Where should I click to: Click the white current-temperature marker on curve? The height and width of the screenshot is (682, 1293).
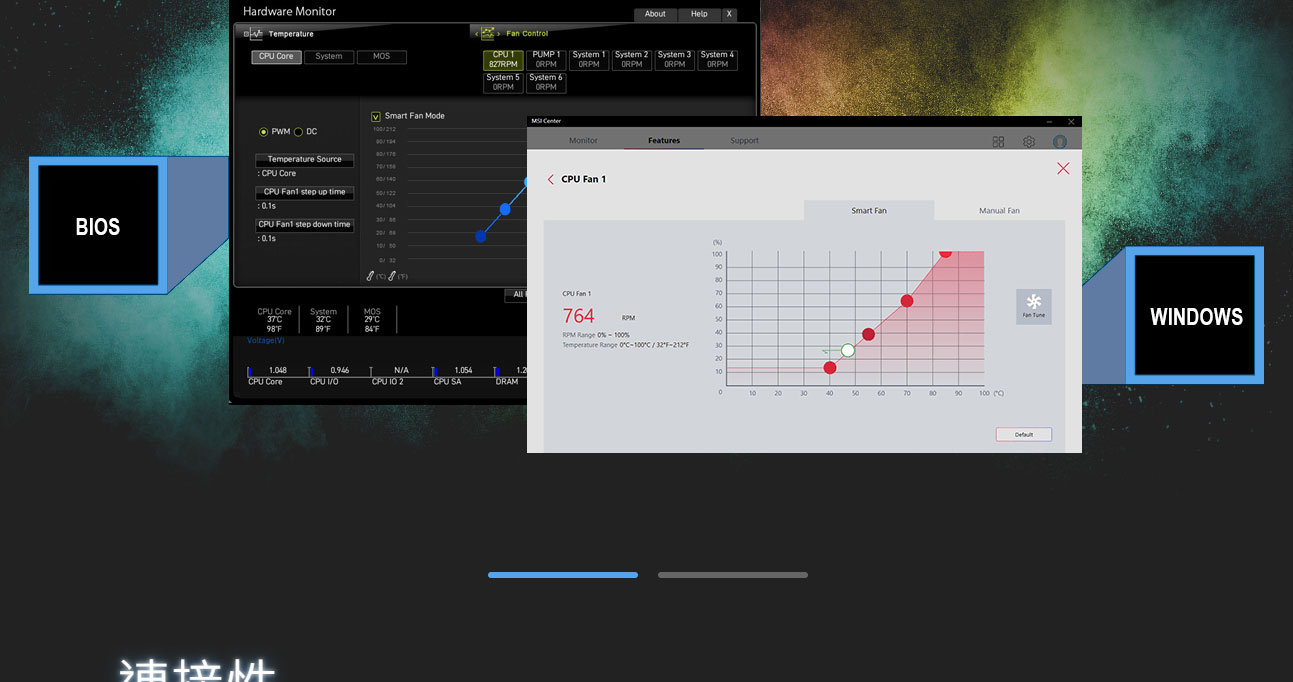coord(848,350)
